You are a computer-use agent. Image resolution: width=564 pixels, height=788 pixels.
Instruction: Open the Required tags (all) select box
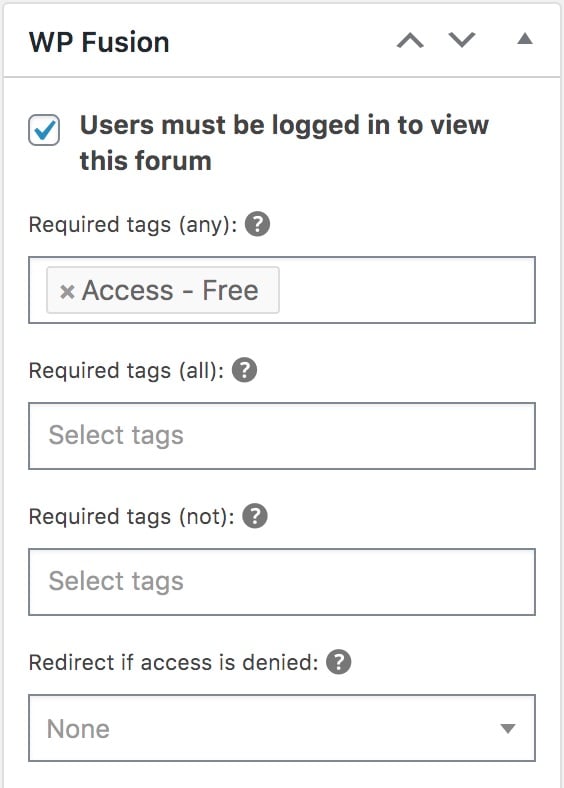click(x=282, y=436)
